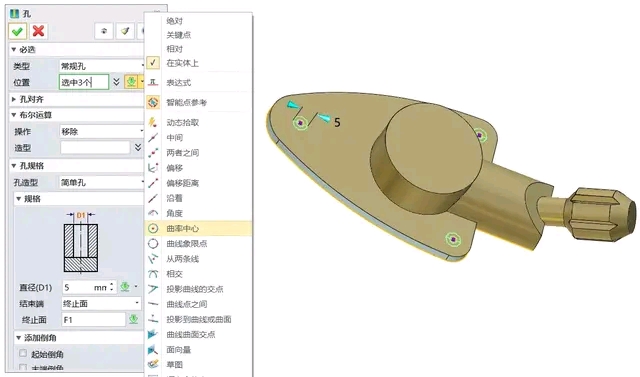Screen dimensions: 640x377
Task: Select the 草图 icon entry
Action: coord(198,364)
